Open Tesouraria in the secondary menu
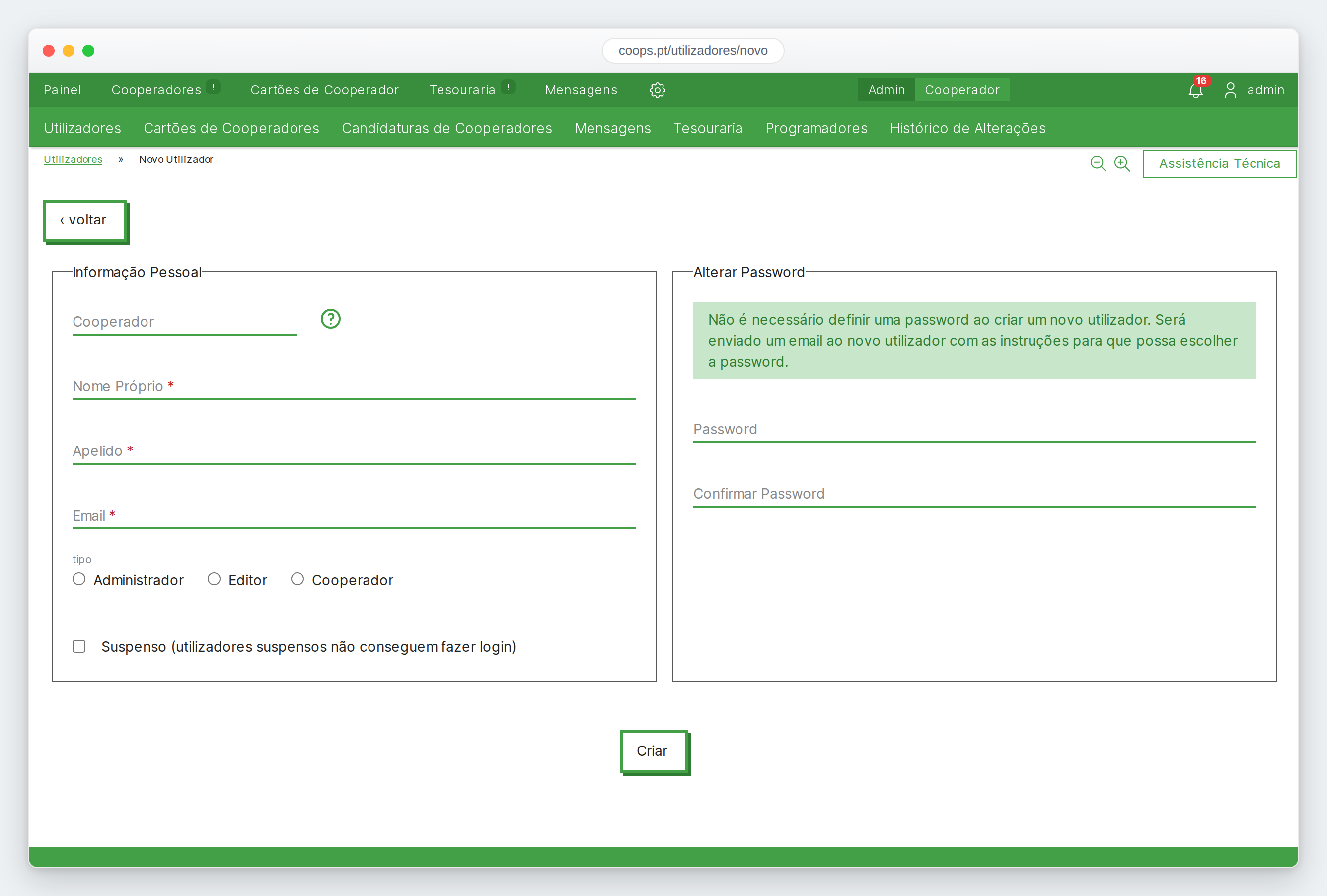1327x896 pixels. (x=708, y=128)
